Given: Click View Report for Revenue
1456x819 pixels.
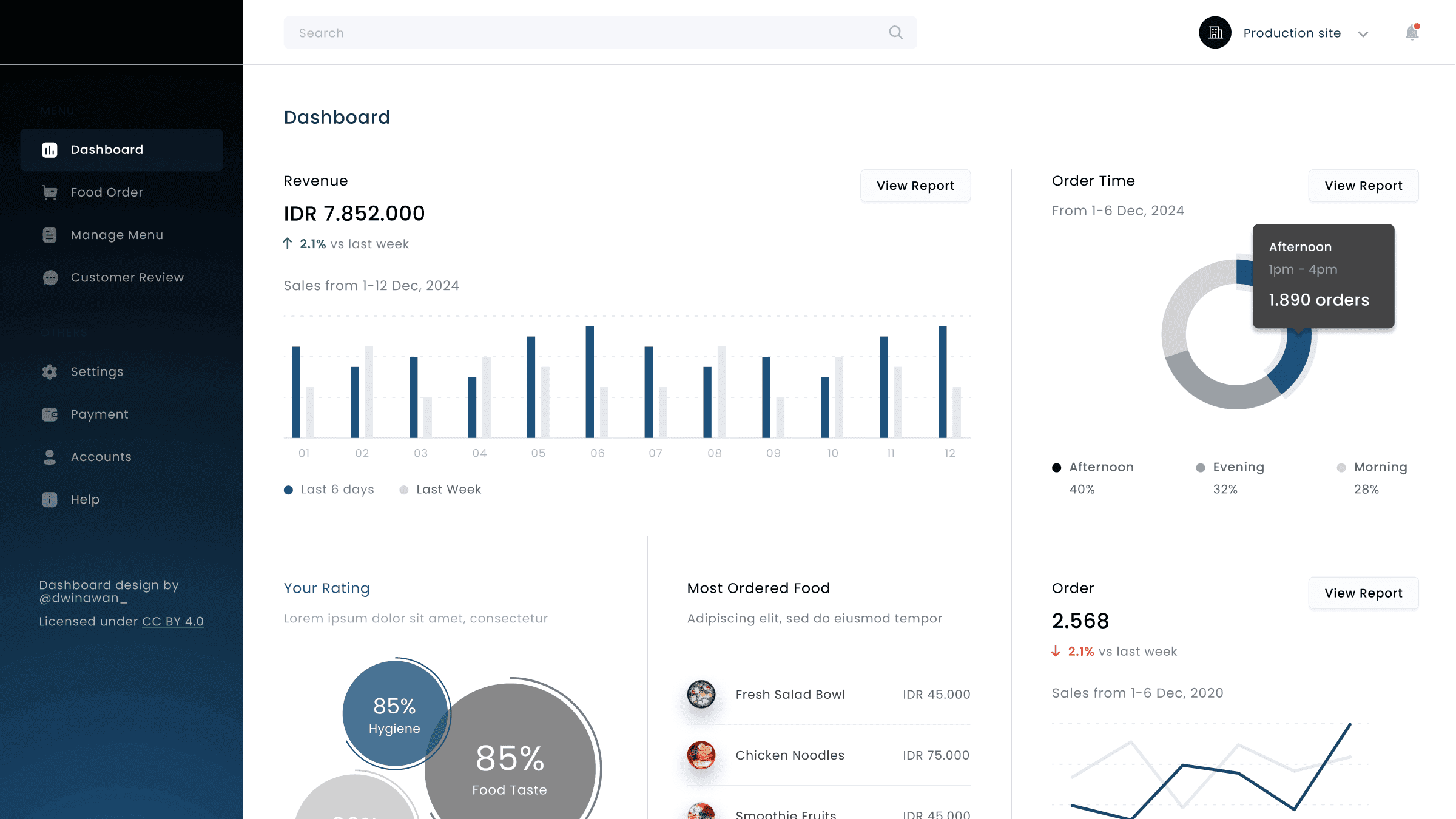Looking at the screenshot, I should coord(915,186).
